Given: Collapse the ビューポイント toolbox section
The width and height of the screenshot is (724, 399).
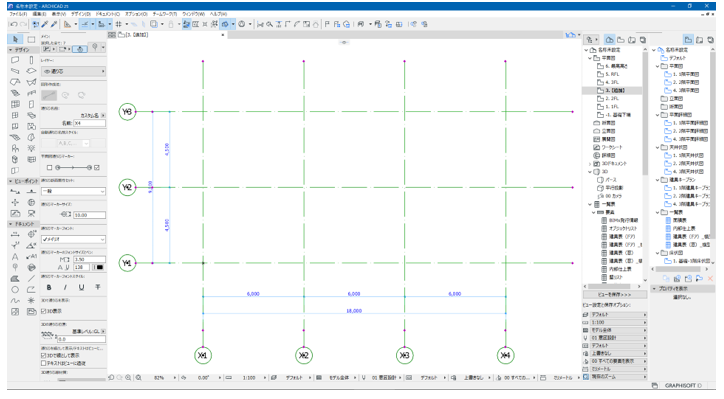Looking at the screenshot, I should tap(11, 181).
